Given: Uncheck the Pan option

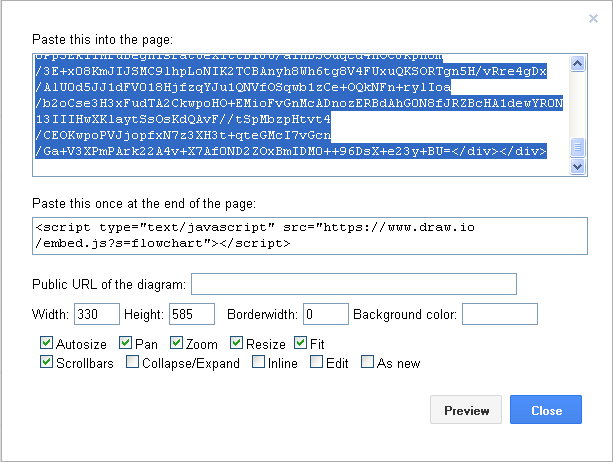Looking at the screenshot, I should (125, 343).
